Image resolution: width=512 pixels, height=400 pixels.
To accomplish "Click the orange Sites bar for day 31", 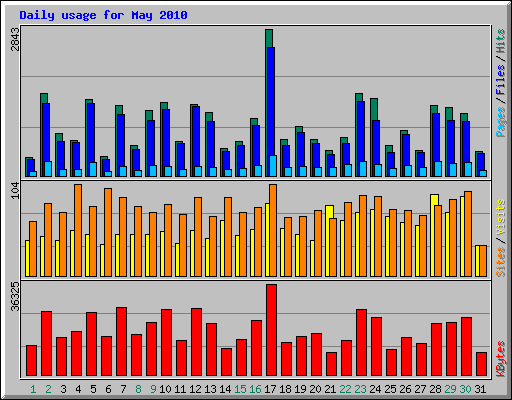I will pos(483,261).
